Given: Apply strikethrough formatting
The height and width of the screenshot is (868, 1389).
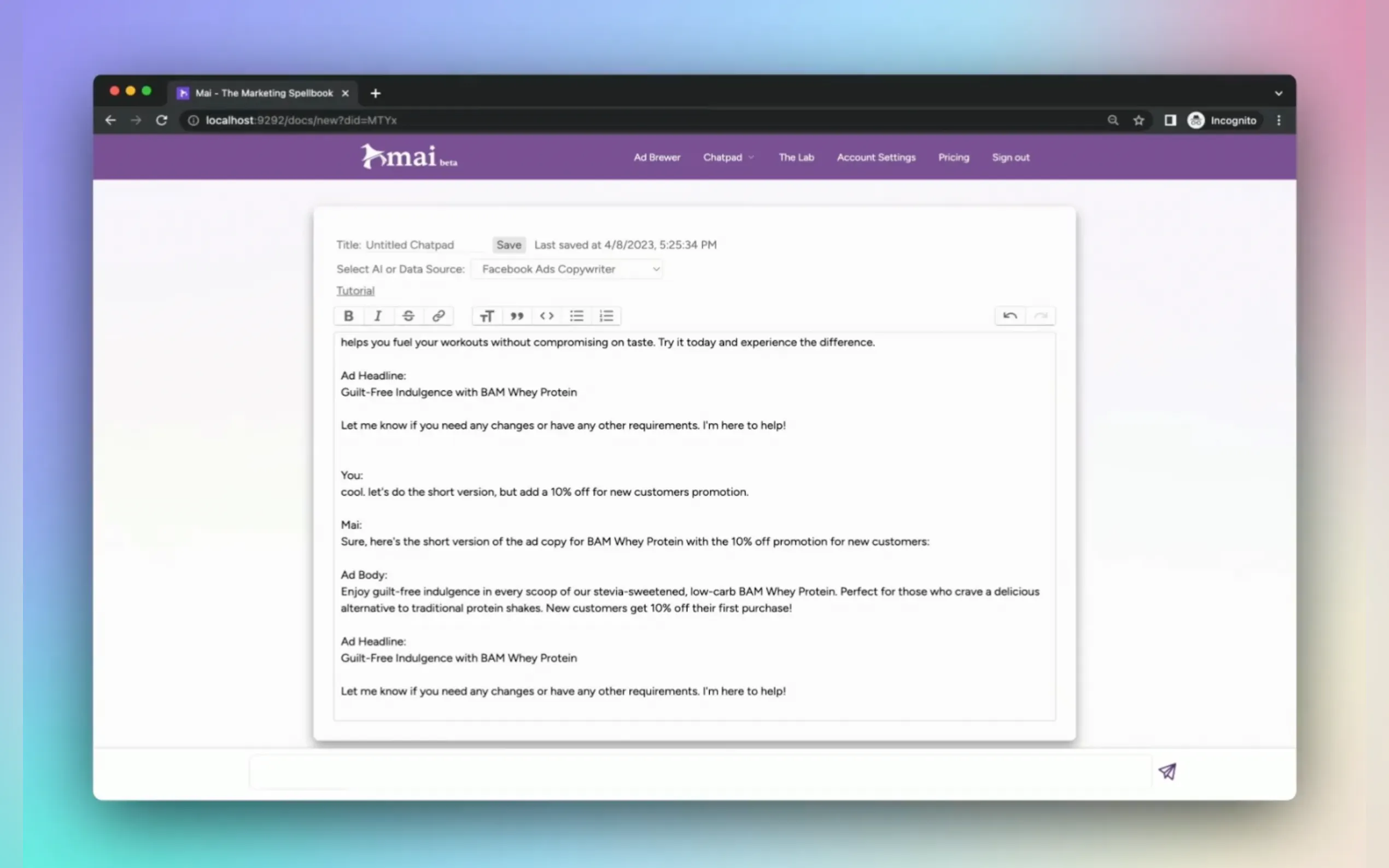Looking at the screenshot, I should point(408,316).
